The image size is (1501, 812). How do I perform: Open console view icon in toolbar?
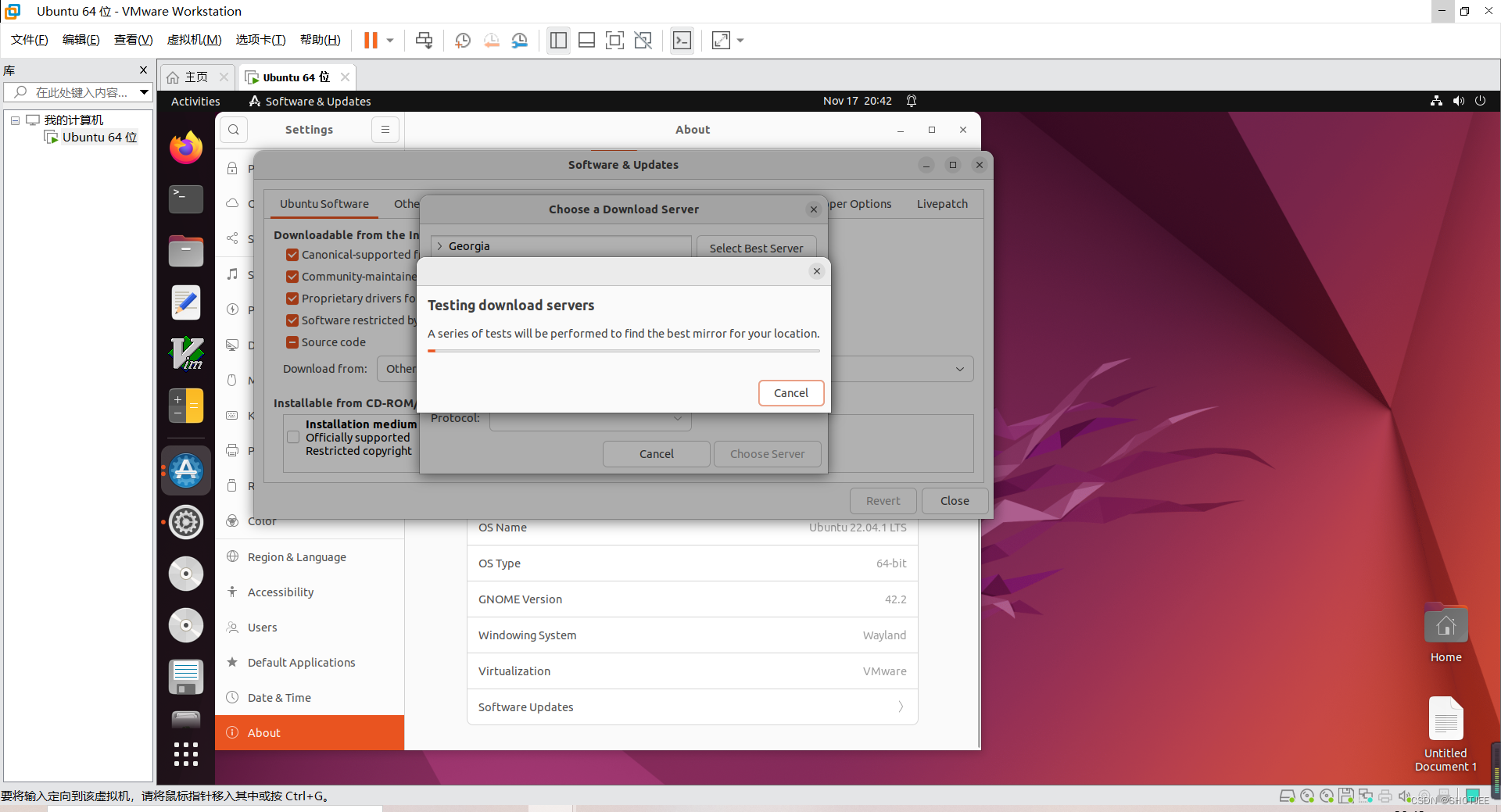pos(682,40)
